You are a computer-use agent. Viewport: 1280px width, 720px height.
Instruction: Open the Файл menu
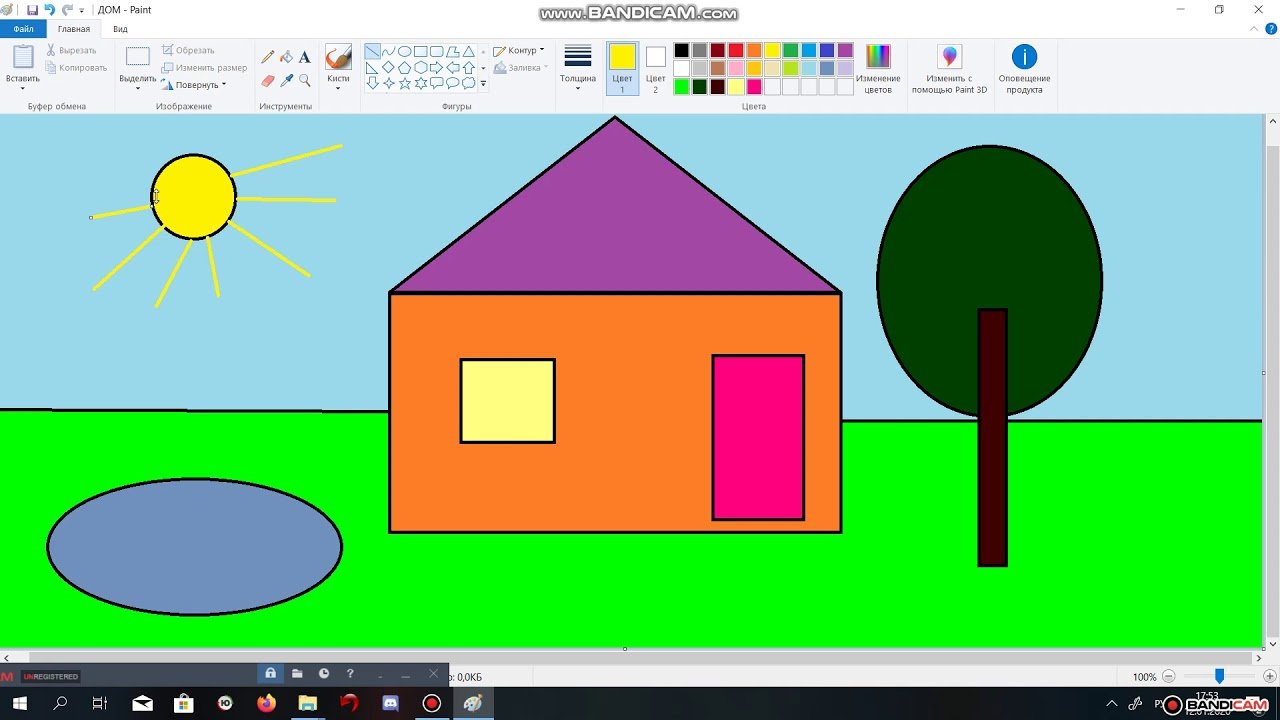(x=23, y=29)
